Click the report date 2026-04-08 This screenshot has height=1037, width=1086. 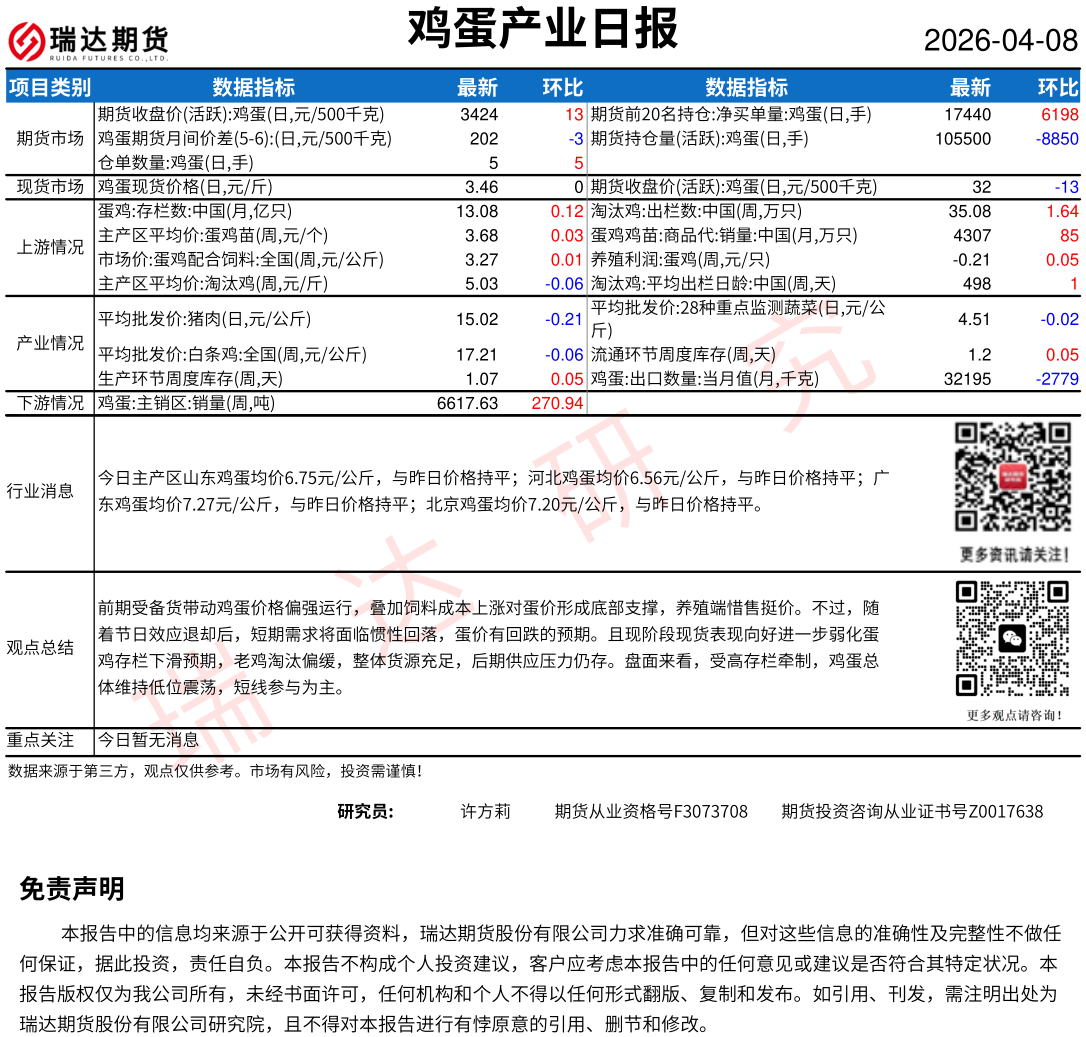[x=1000, y=41]
